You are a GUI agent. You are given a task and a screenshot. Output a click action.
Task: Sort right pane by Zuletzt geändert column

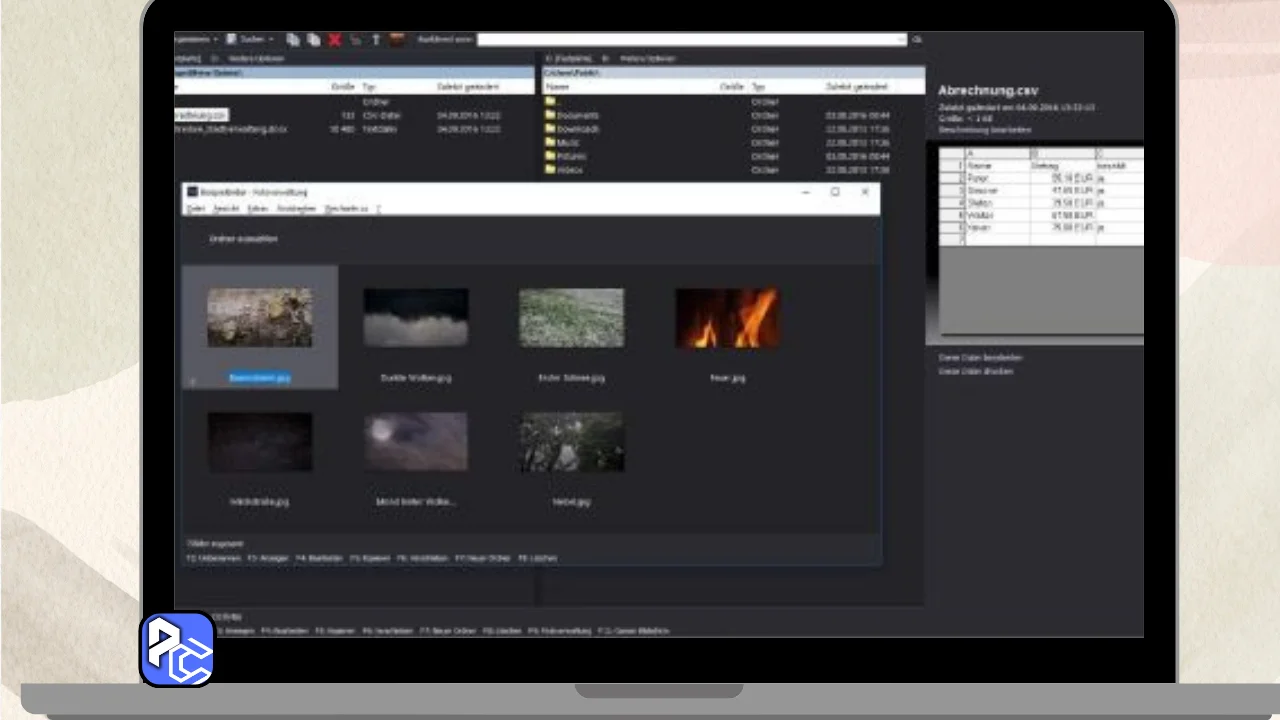[x=857, y=88]
